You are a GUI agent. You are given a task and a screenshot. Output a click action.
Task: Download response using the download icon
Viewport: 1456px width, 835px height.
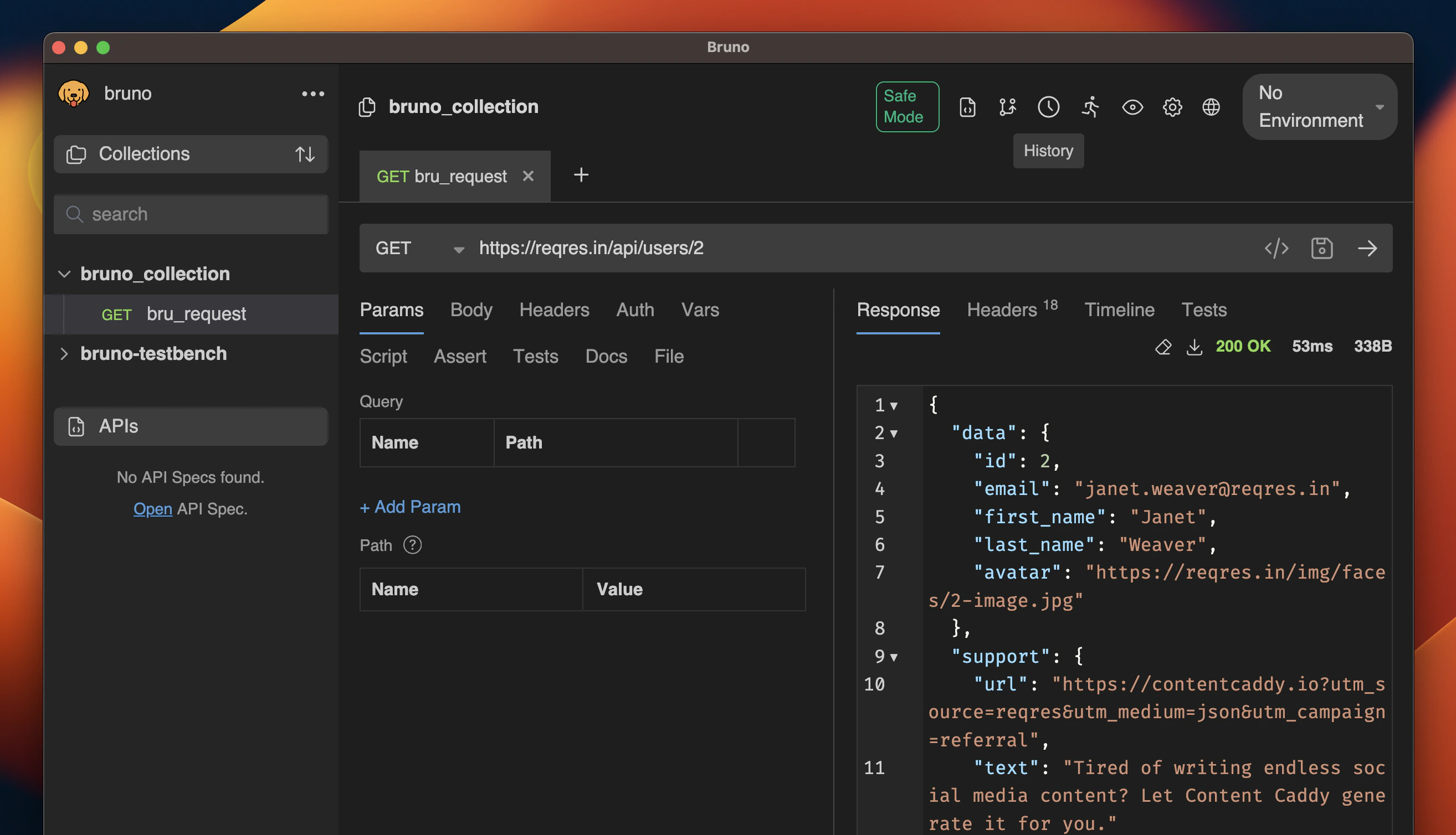point(1194,347)
